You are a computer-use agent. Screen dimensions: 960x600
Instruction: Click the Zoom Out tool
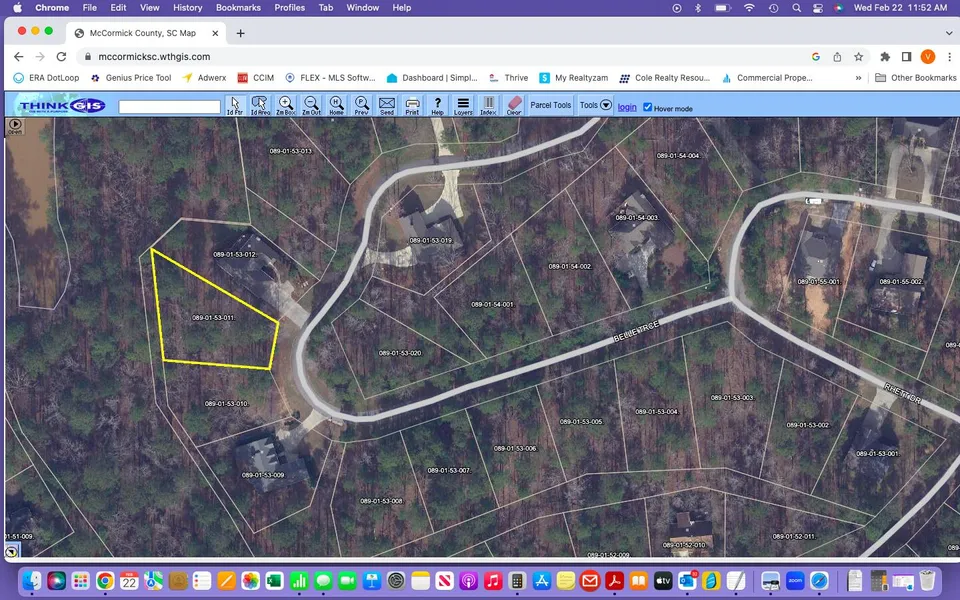click(x=311, y=105)
